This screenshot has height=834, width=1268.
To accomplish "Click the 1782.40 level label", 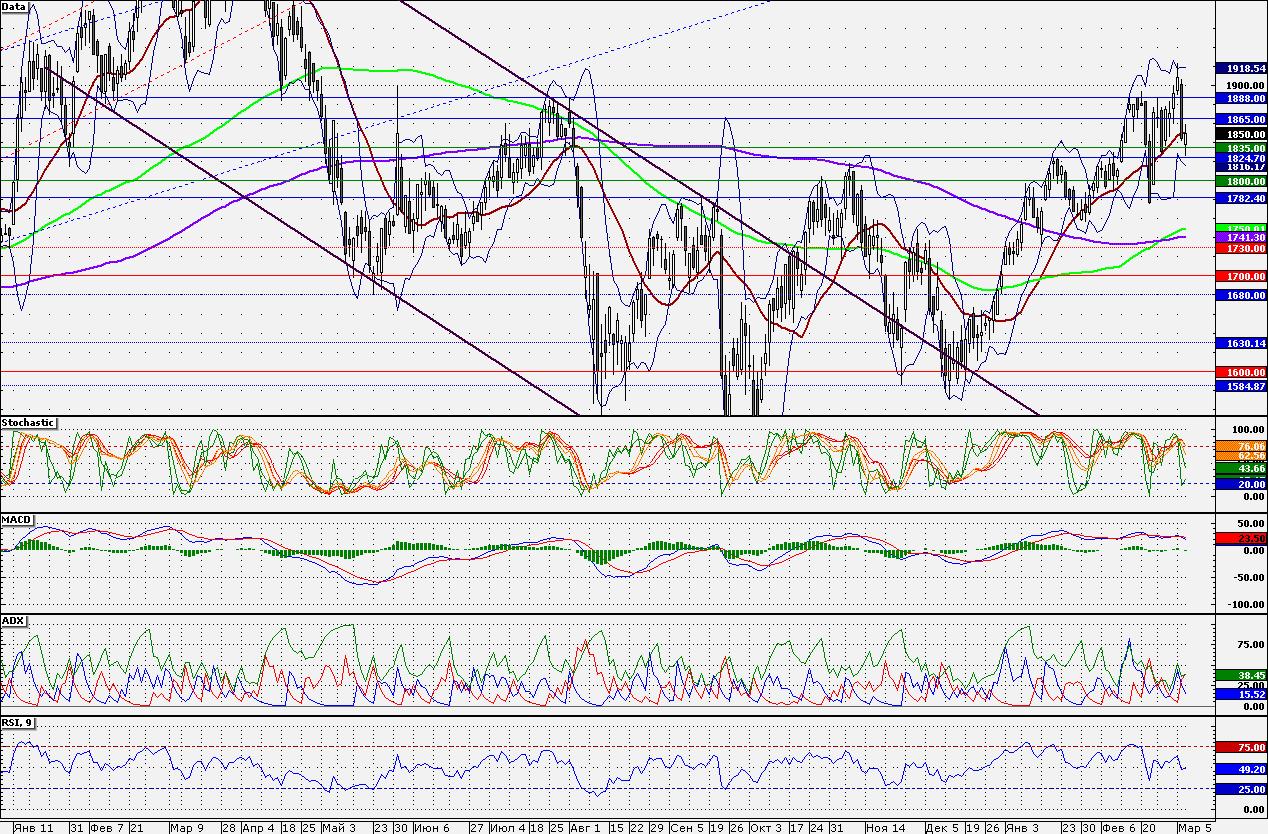I will pyautogui.click(x=1240, y=198).
